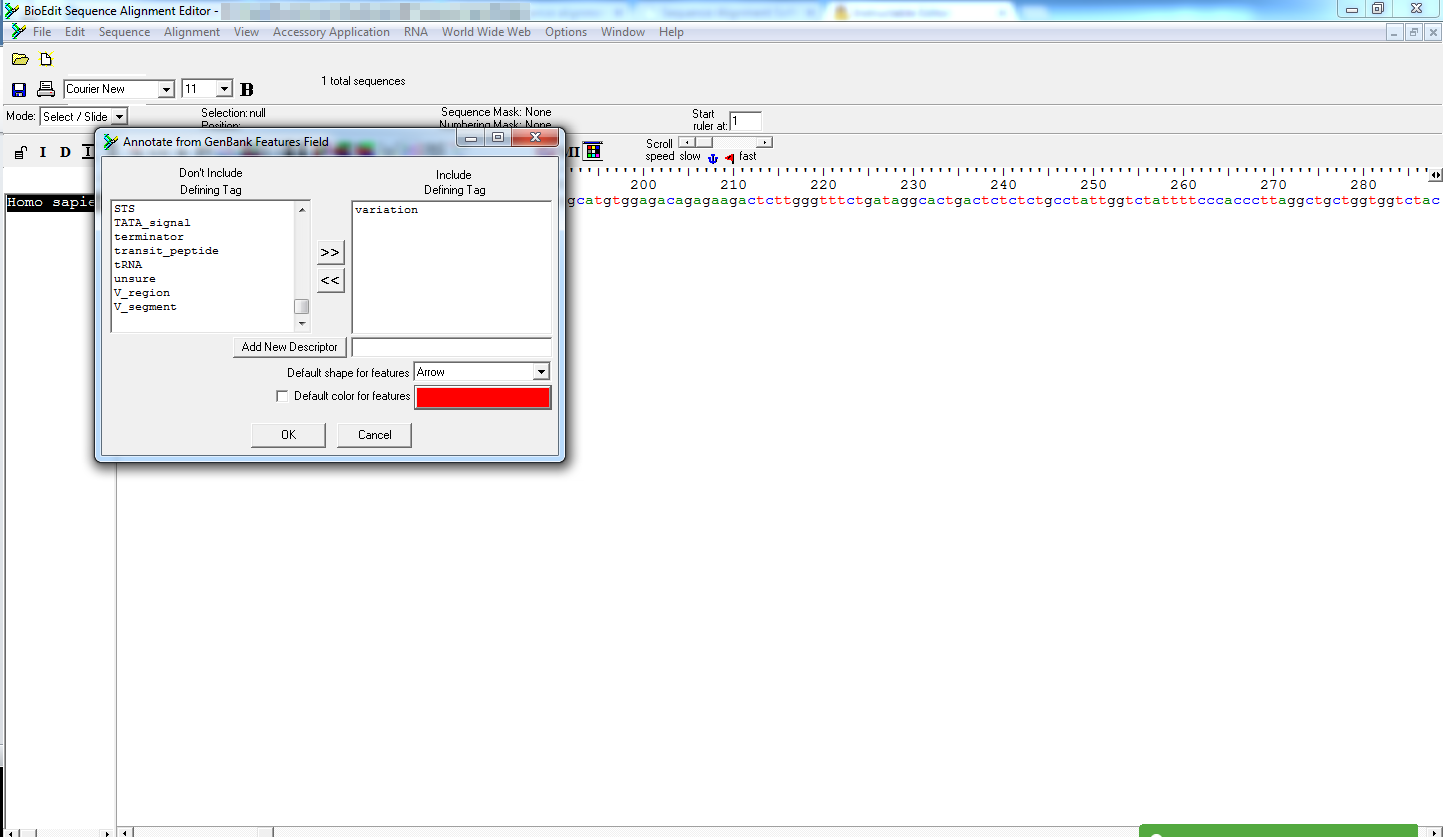Open the Help menu
Image resolution: width=1443 pixels, height=837 pixels.
[x=671, y=32]
